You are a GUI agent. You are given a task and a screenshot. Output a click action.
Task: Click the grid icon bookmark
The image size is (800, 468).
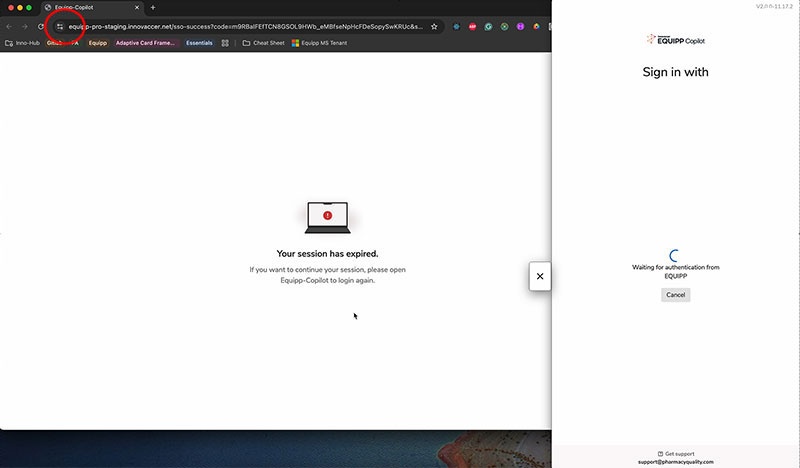tap(225, 43)
